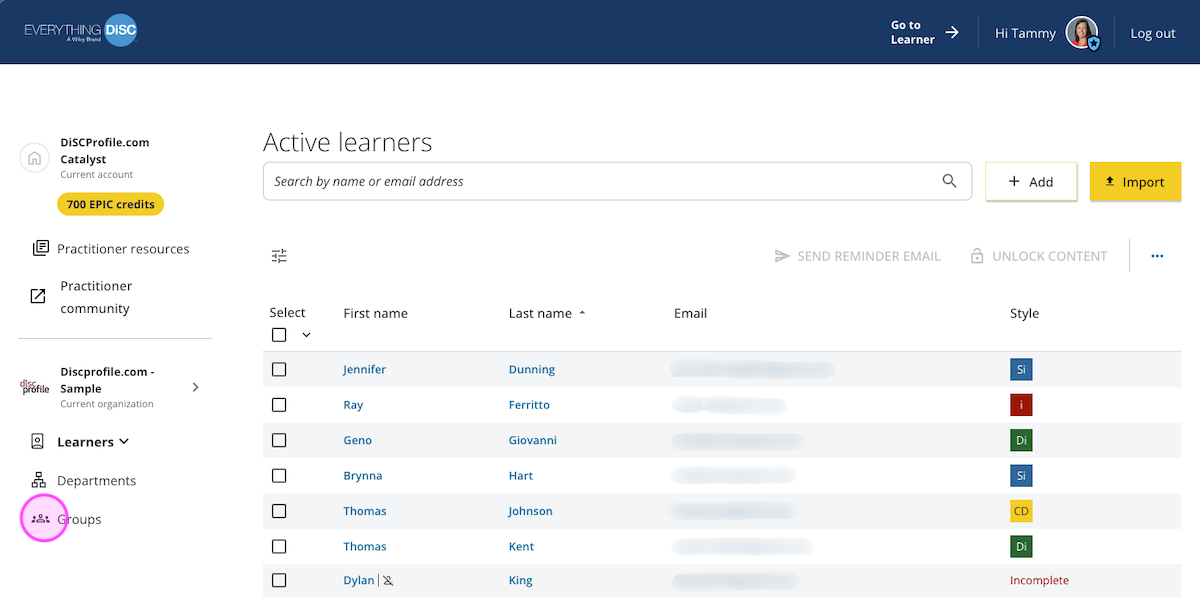Click the unlock content padlock icon
Viewport: 1200px width, 598px height.
[977, 256]
